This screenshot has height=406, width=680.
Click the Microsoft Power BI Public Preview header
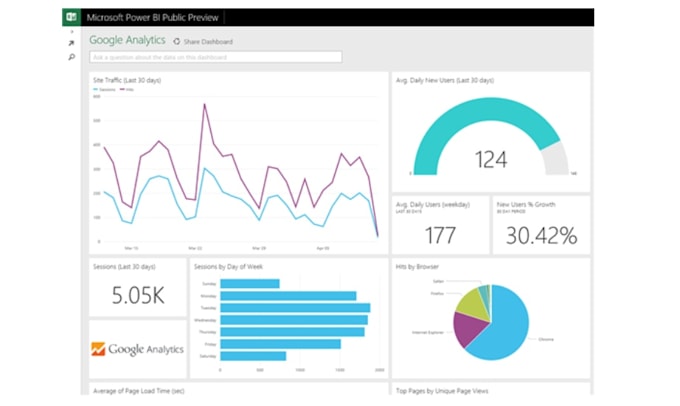152,18
